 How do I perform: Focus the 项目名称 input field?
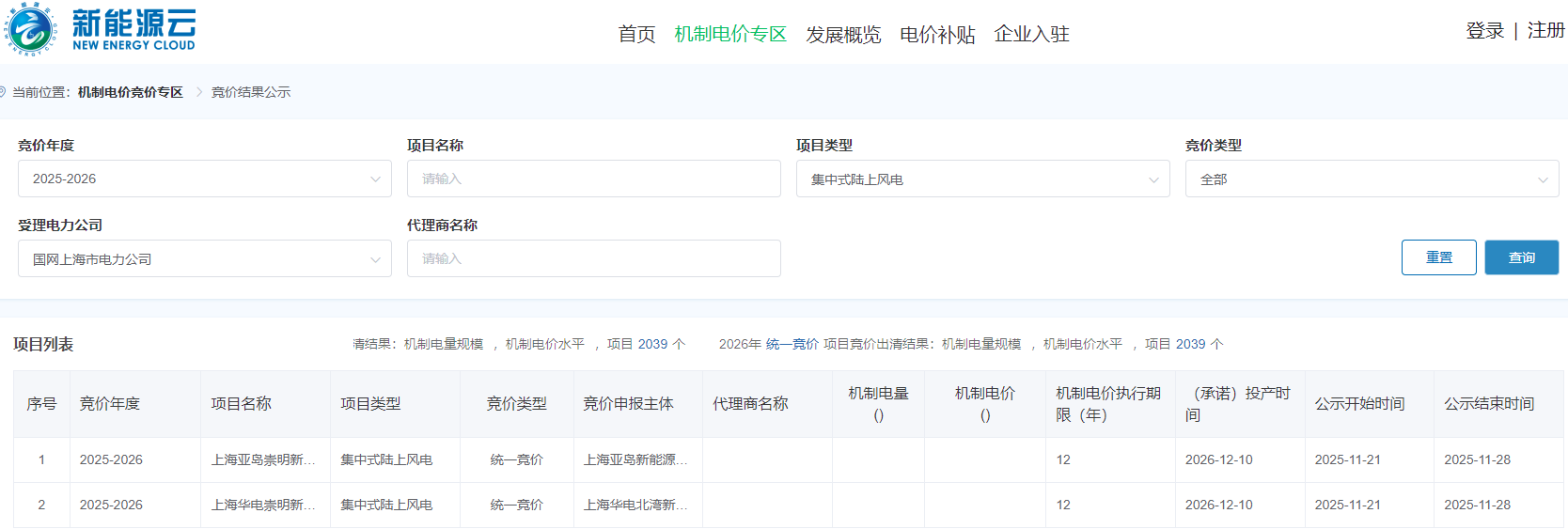(593, 179)
